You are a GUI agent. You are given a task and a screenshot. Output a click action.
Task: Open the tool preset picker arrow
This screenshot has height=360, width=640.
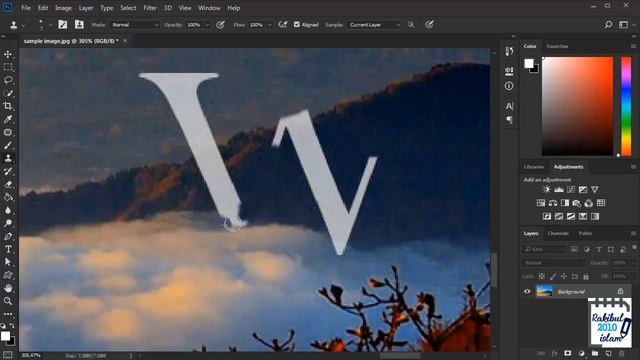coord(23,25)
